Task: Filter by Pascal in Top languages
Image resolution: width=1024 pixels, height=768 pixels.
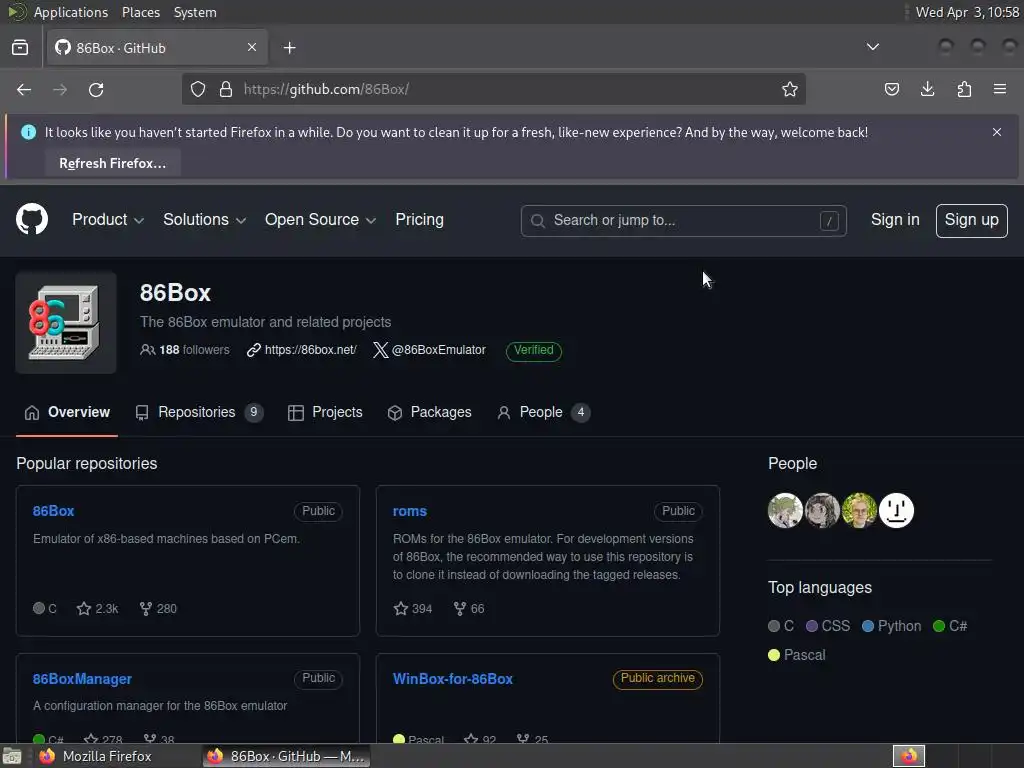Action: pyautogui.click(x=797, y=655)
